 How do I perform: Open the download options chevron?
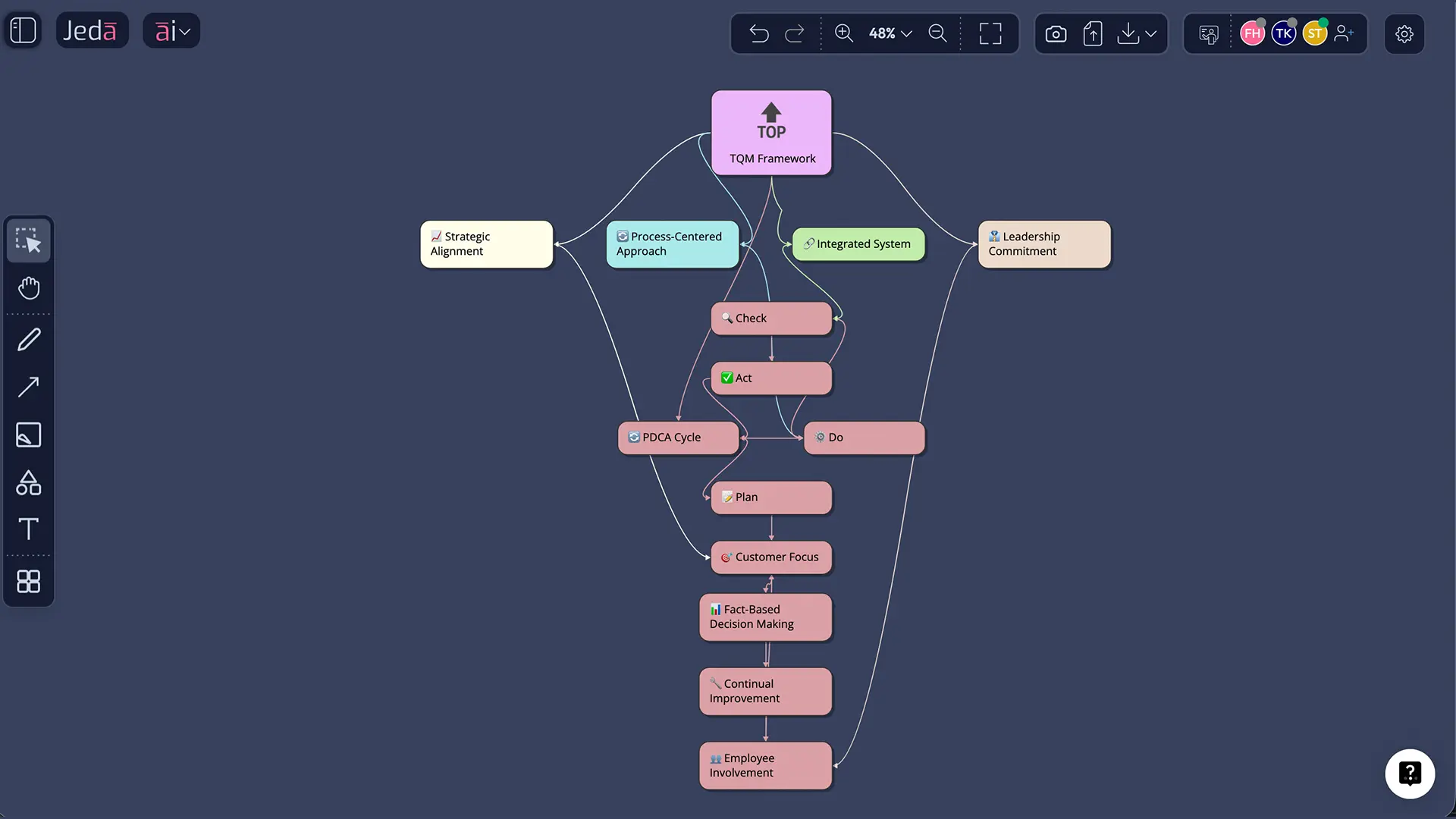pyautogui.click(x=1150, y=33)
